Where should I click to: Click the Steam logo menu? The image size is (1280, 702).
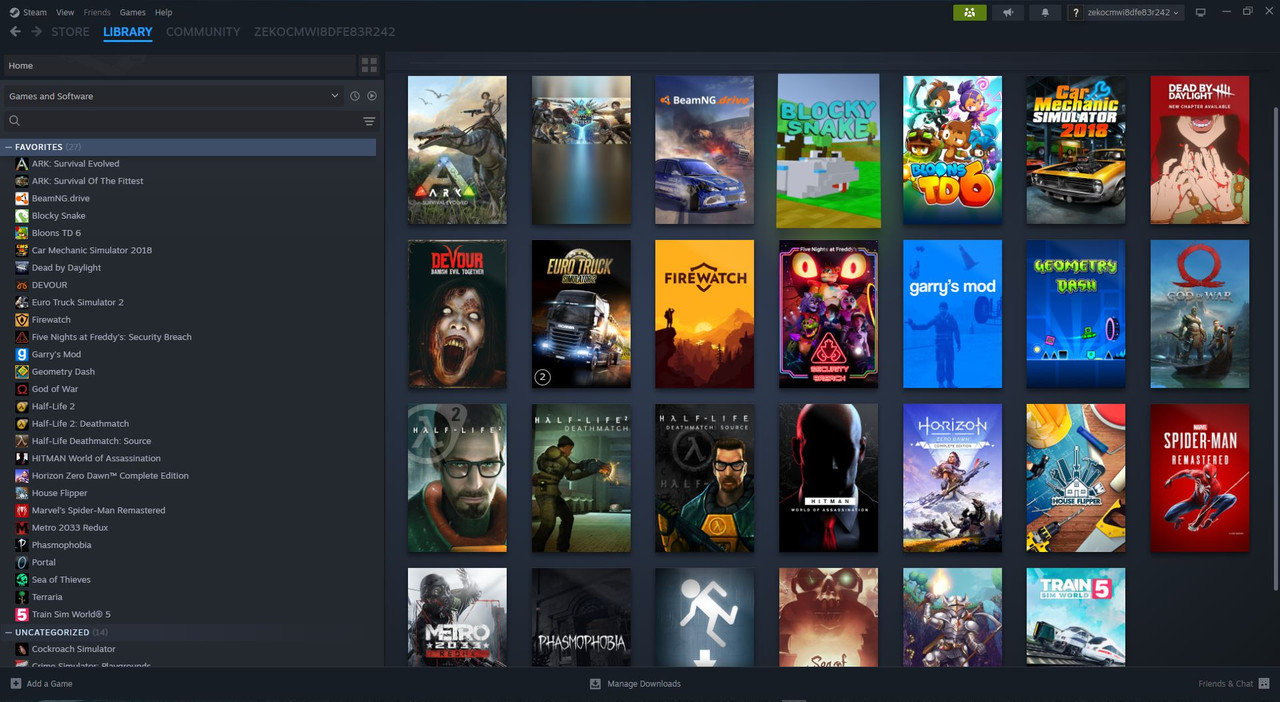(x=28, y=12)
